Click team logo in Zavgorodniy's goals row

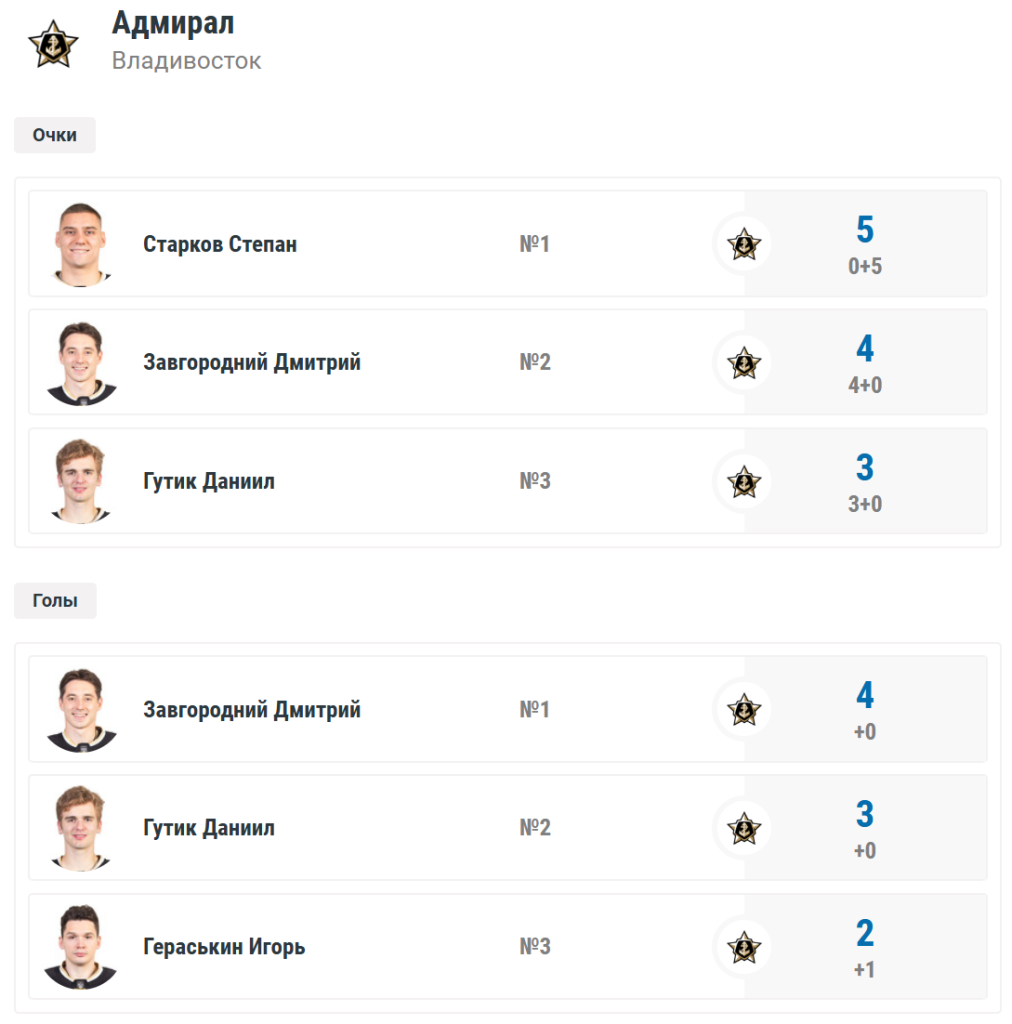click(743, 710)
